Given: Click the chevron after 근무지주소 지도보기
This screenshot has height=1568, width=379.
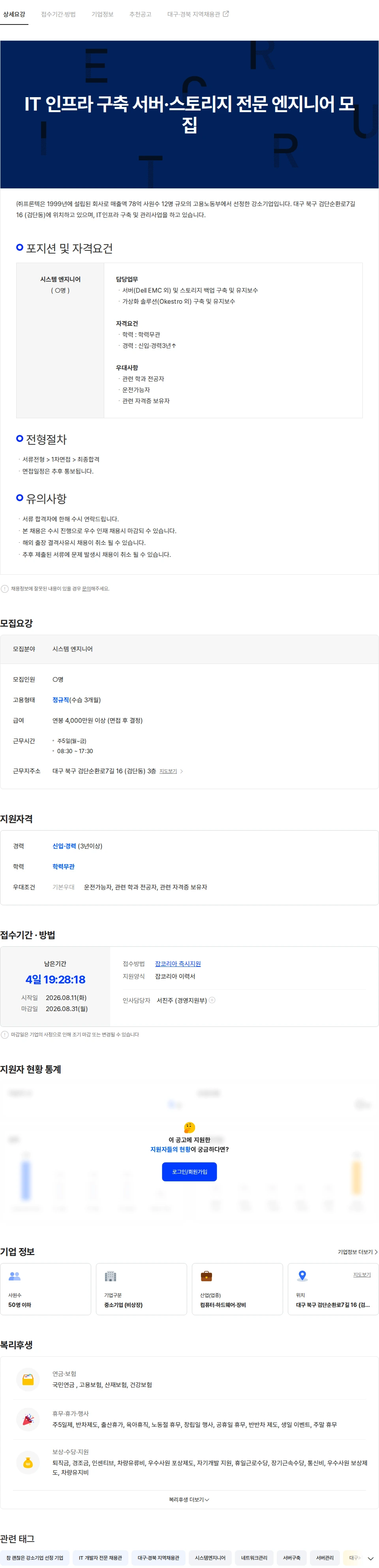Looking at the screenshot, I should pyautogui.click(x=181, y=771).
